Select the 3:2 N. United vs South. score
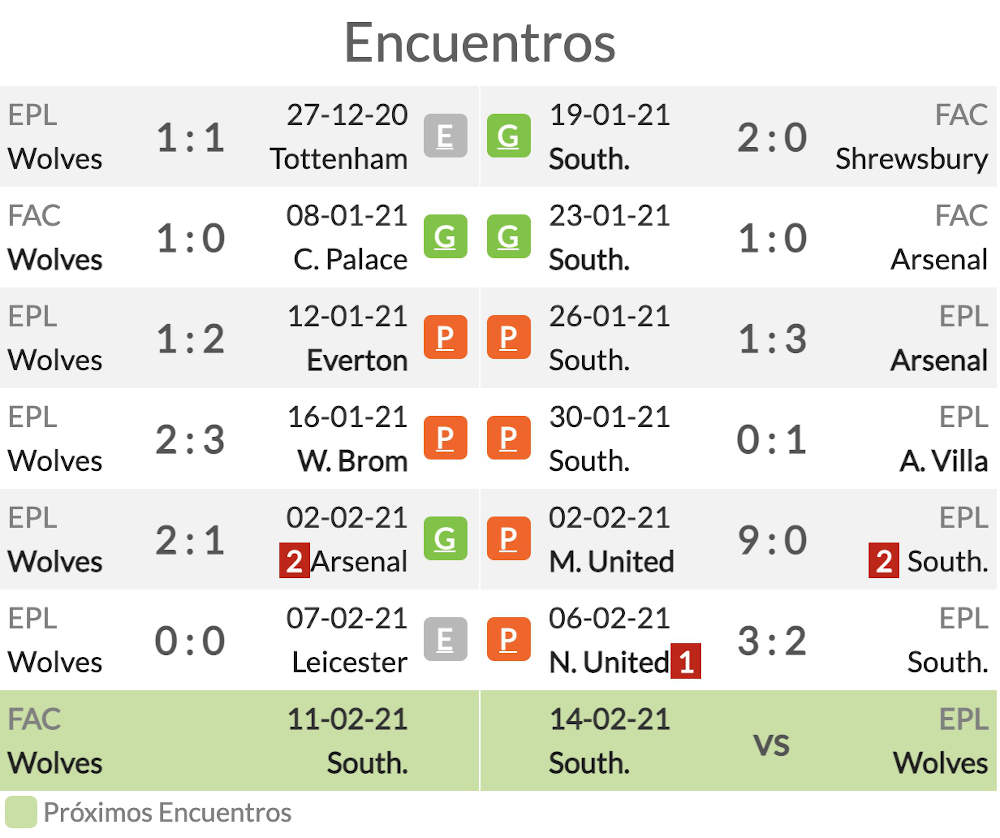 pyautogui.click(x=772, y=641)
